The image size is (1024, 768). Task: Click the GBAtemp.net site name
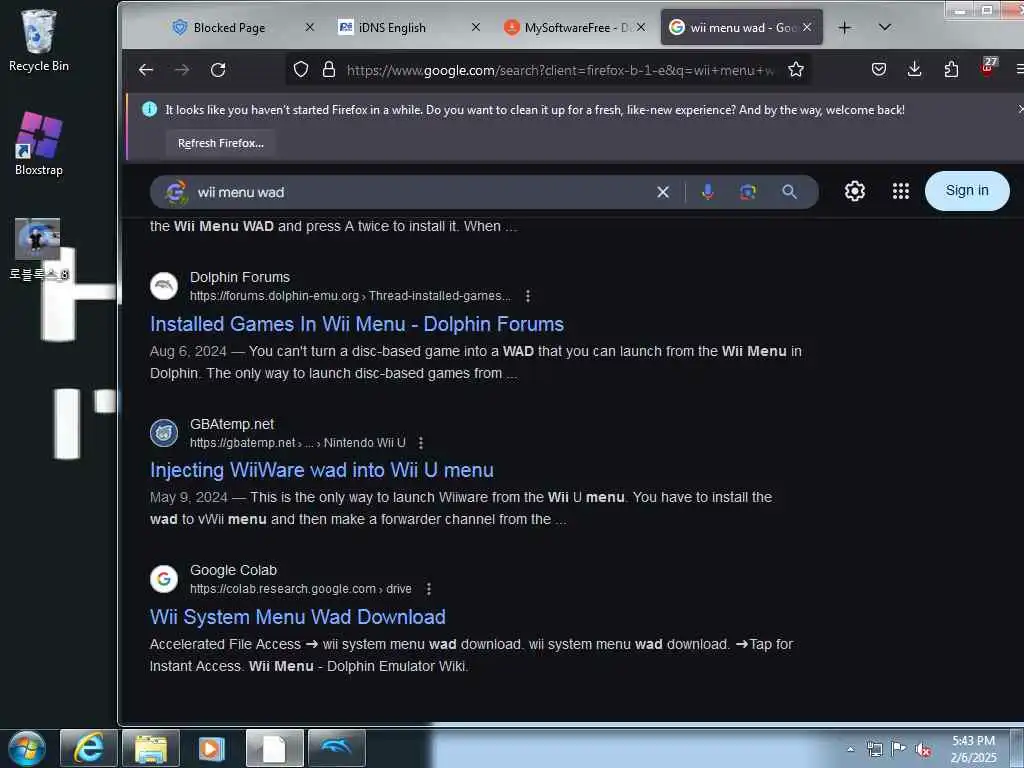click(232, 424)
